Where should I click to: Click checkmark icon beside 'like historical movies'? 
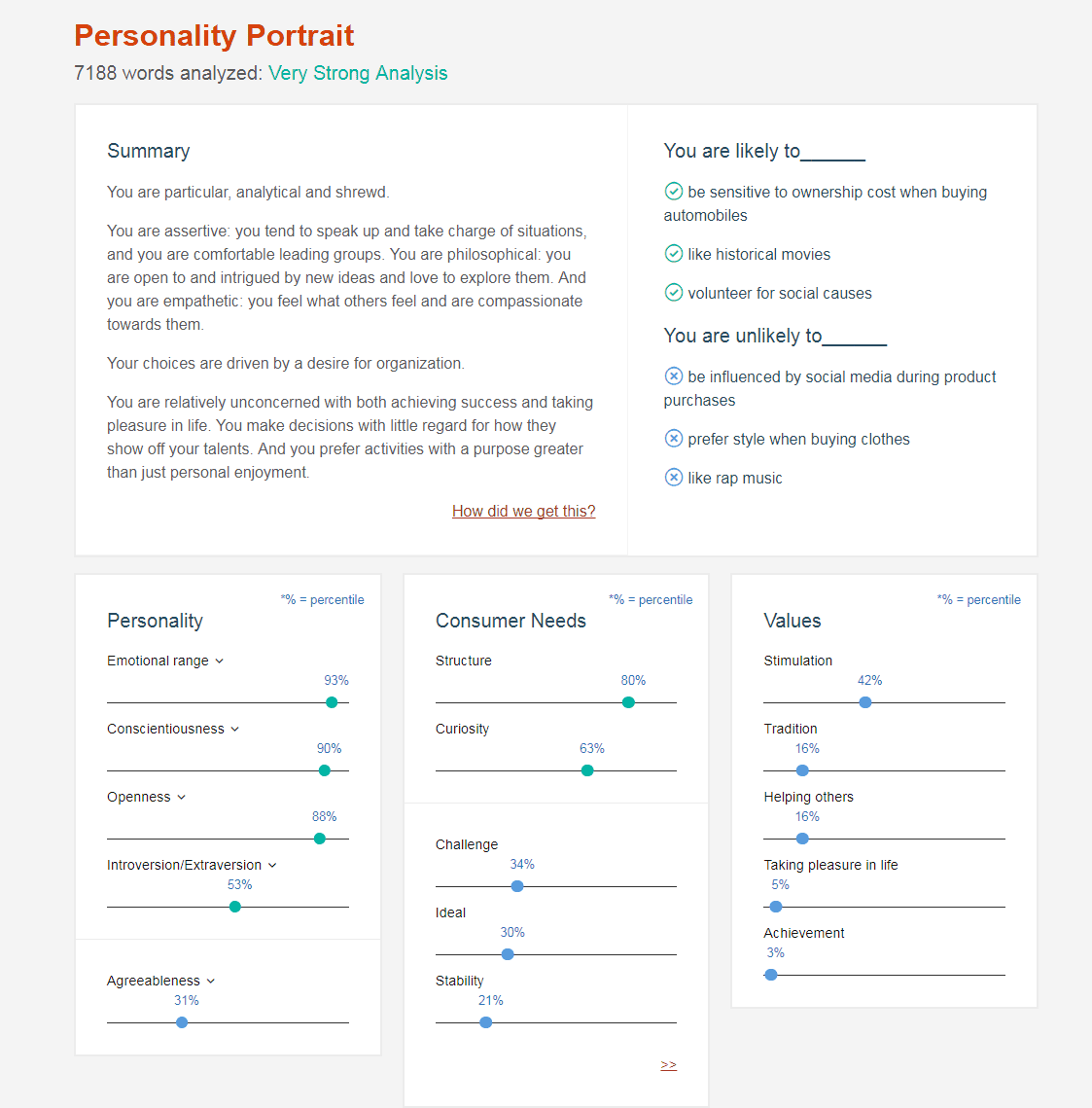[674, 254]
